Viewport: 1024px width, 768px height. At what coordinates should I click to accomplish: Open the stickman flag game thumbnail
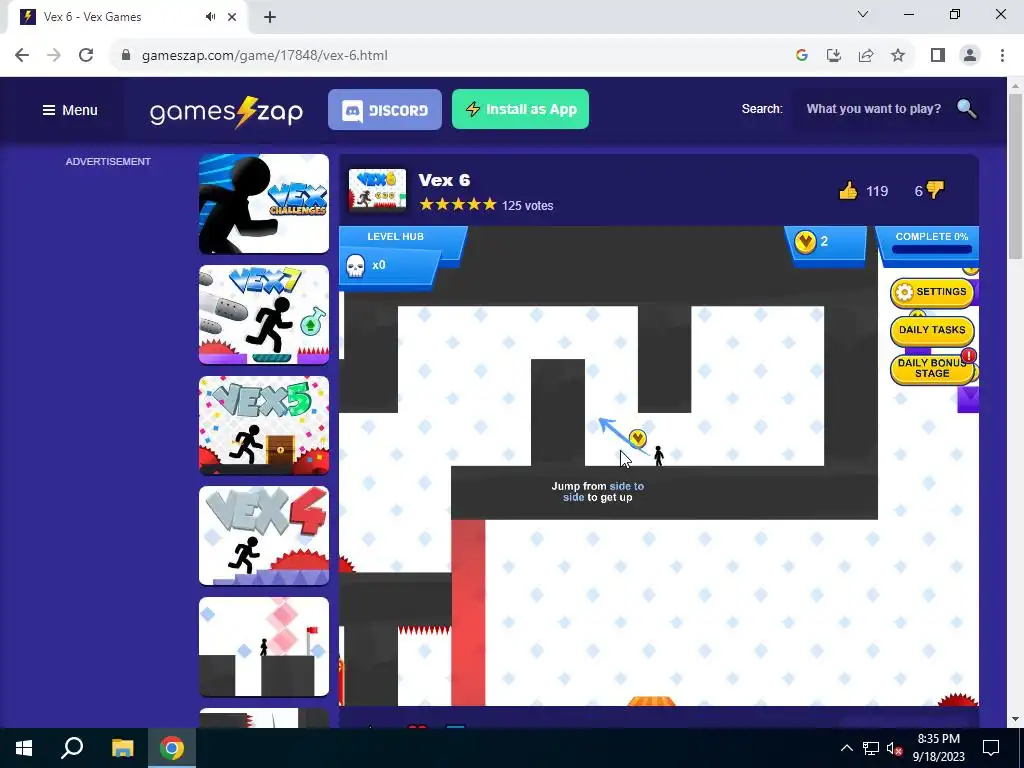tap(264, 647)
